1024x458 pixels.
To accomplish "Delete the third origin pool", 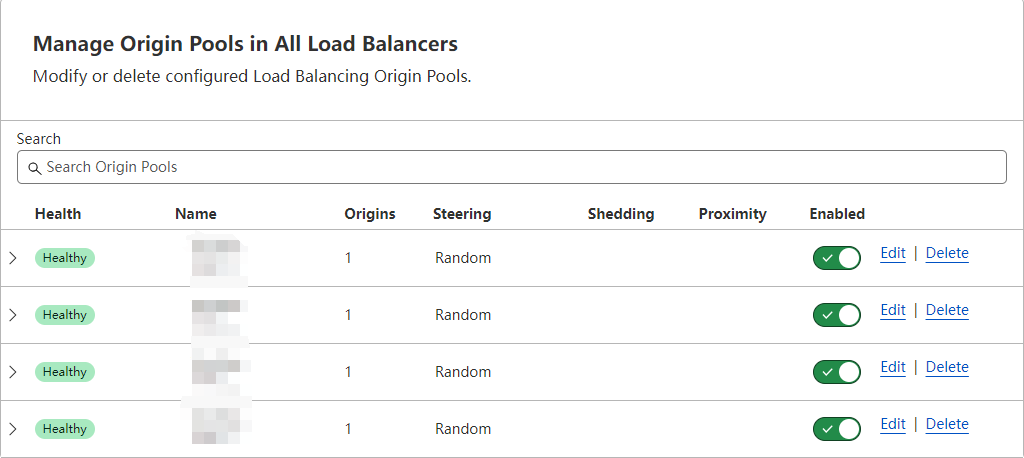I will pos(947,367).
